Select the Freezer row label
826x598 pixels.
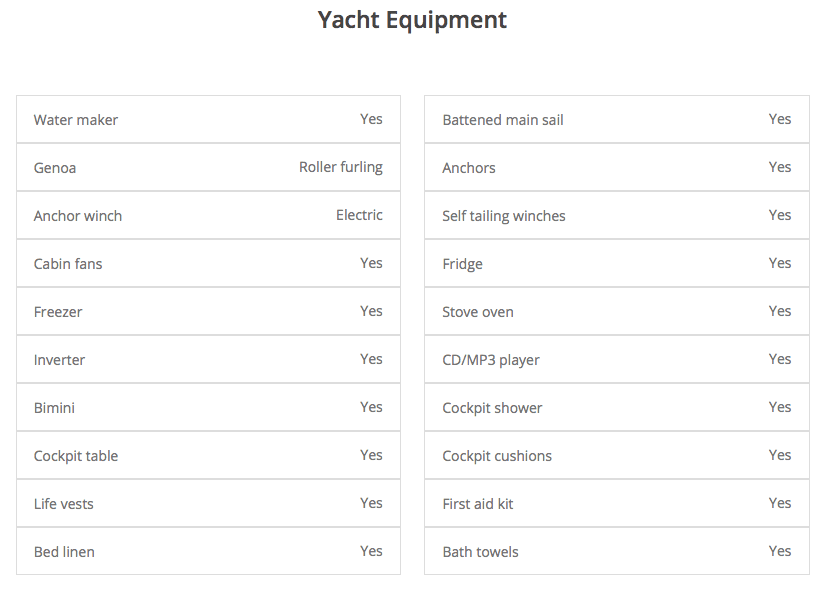(58, 312)
